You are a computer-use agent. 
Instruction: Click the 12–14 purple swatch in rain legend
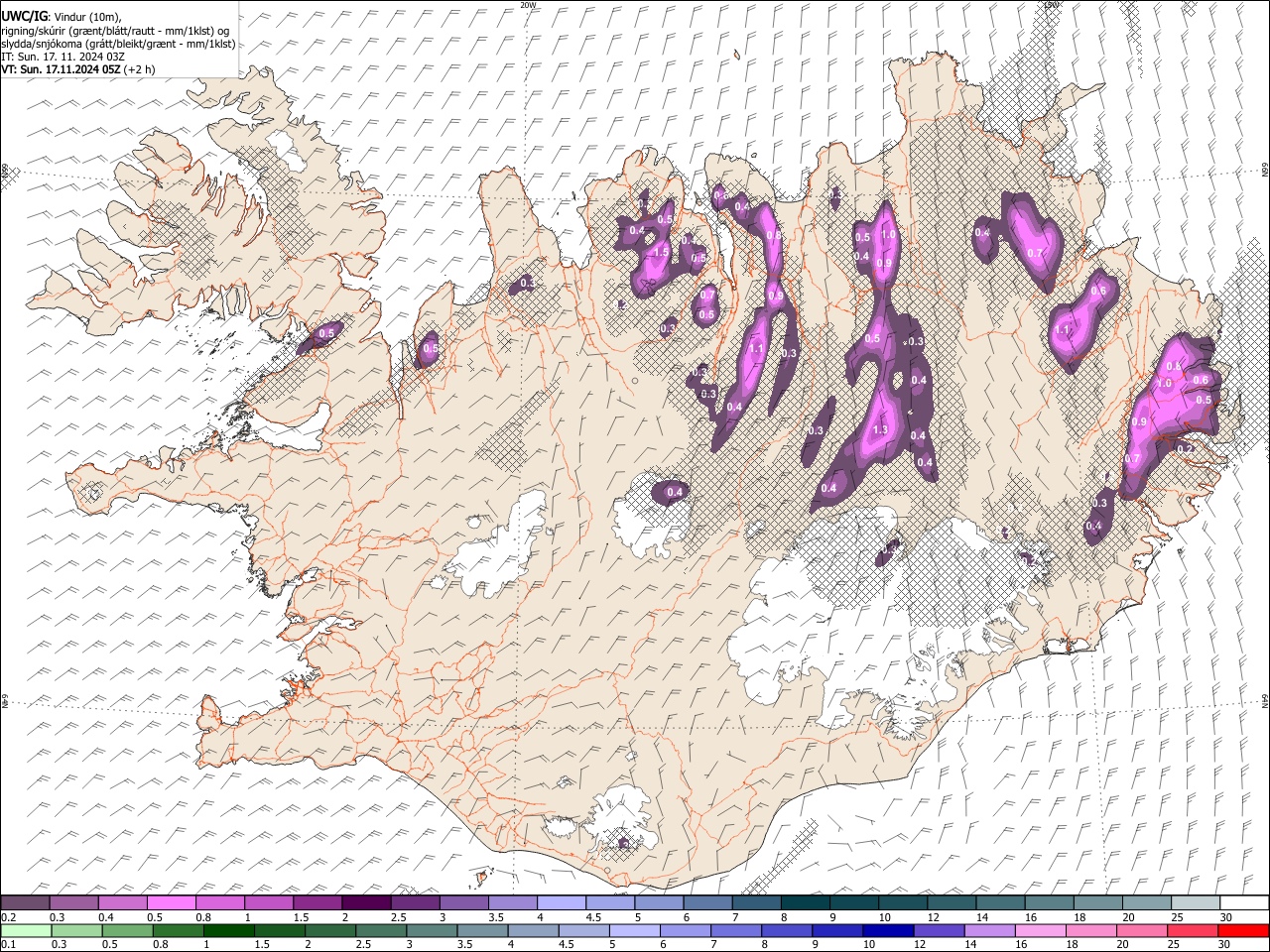pos(939,930)
